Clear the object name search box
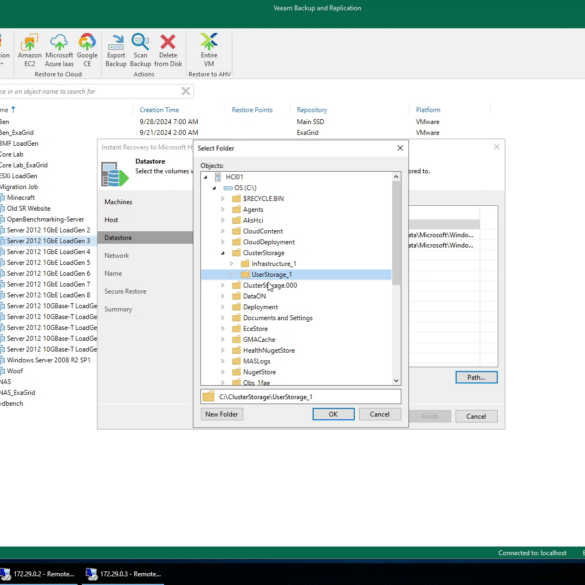Image resolution: width=585 pixels, height=585 pixels. [185, 91]
